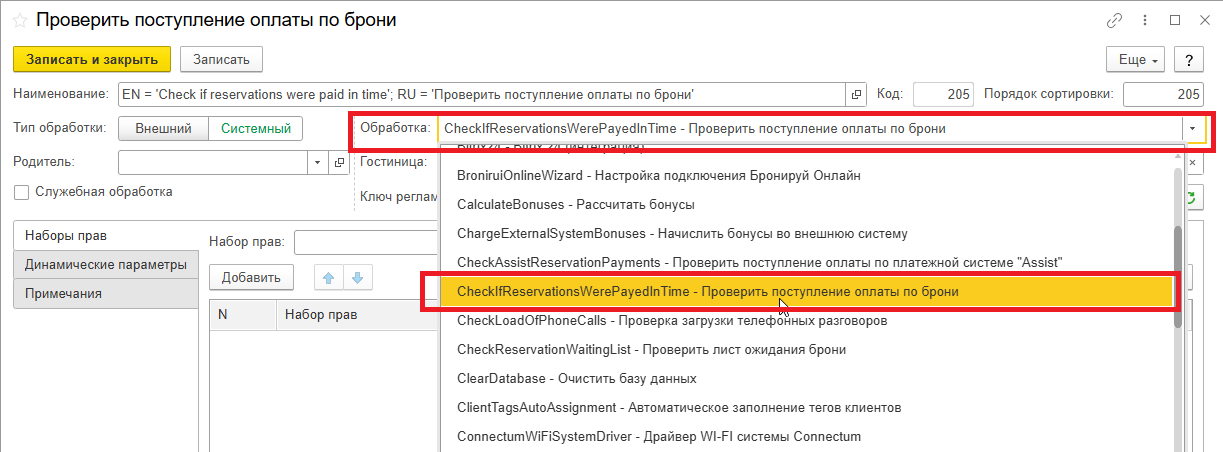Tick the Служебная обработка checkbox
The height and width of the screenshot is (452, 1223).
click(21, 192)
